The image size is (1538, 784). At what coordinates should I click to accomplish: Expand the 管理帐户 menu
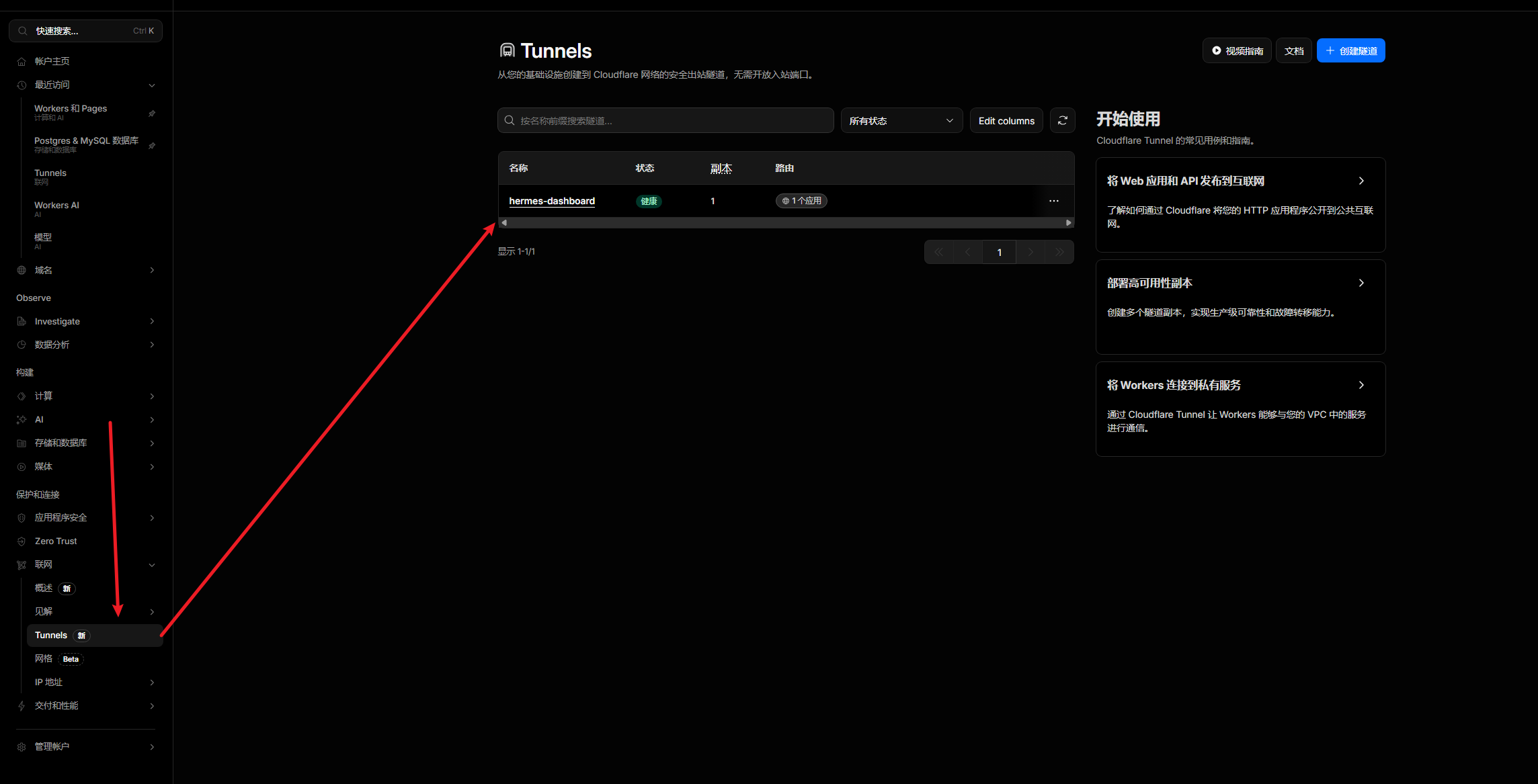tap(152, 747)
